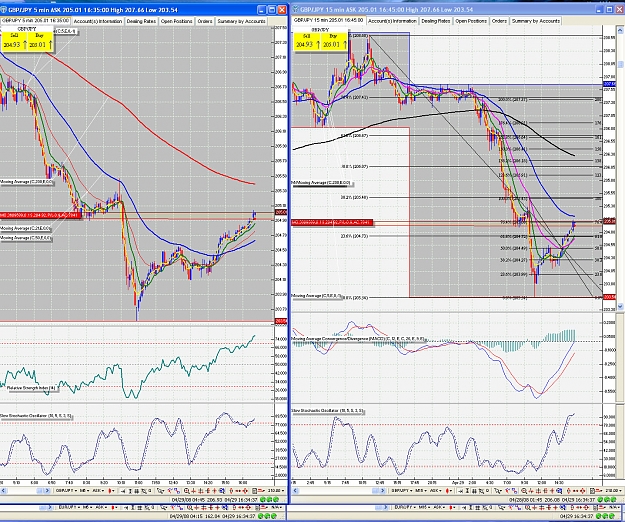The image size is (625, 522).
Task: Select Slow Stochastic Oscillator label in 5 min window
Action: (36, 416)
